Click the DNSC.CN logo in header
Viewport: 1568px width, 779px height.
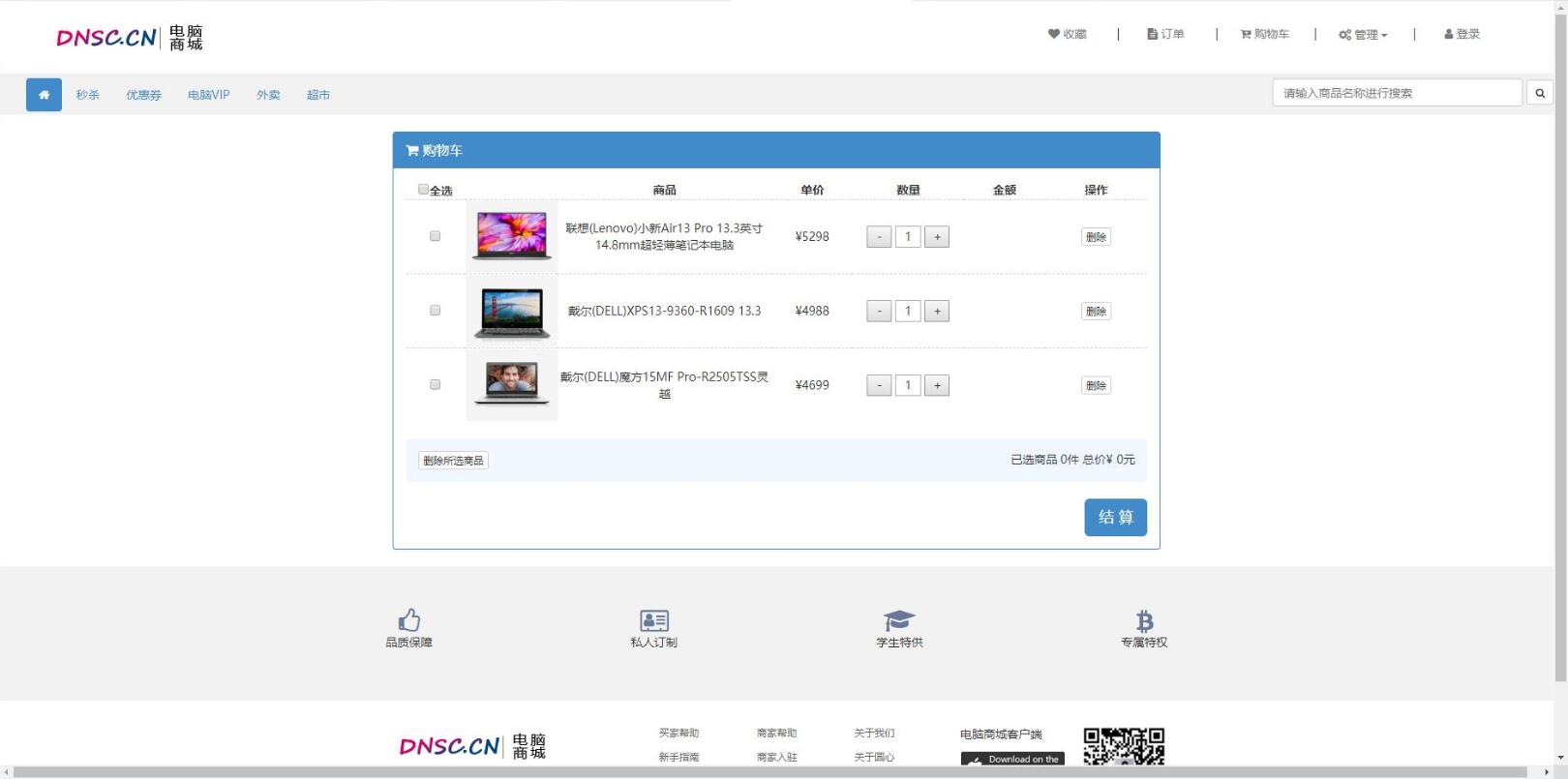coord(130,38)
